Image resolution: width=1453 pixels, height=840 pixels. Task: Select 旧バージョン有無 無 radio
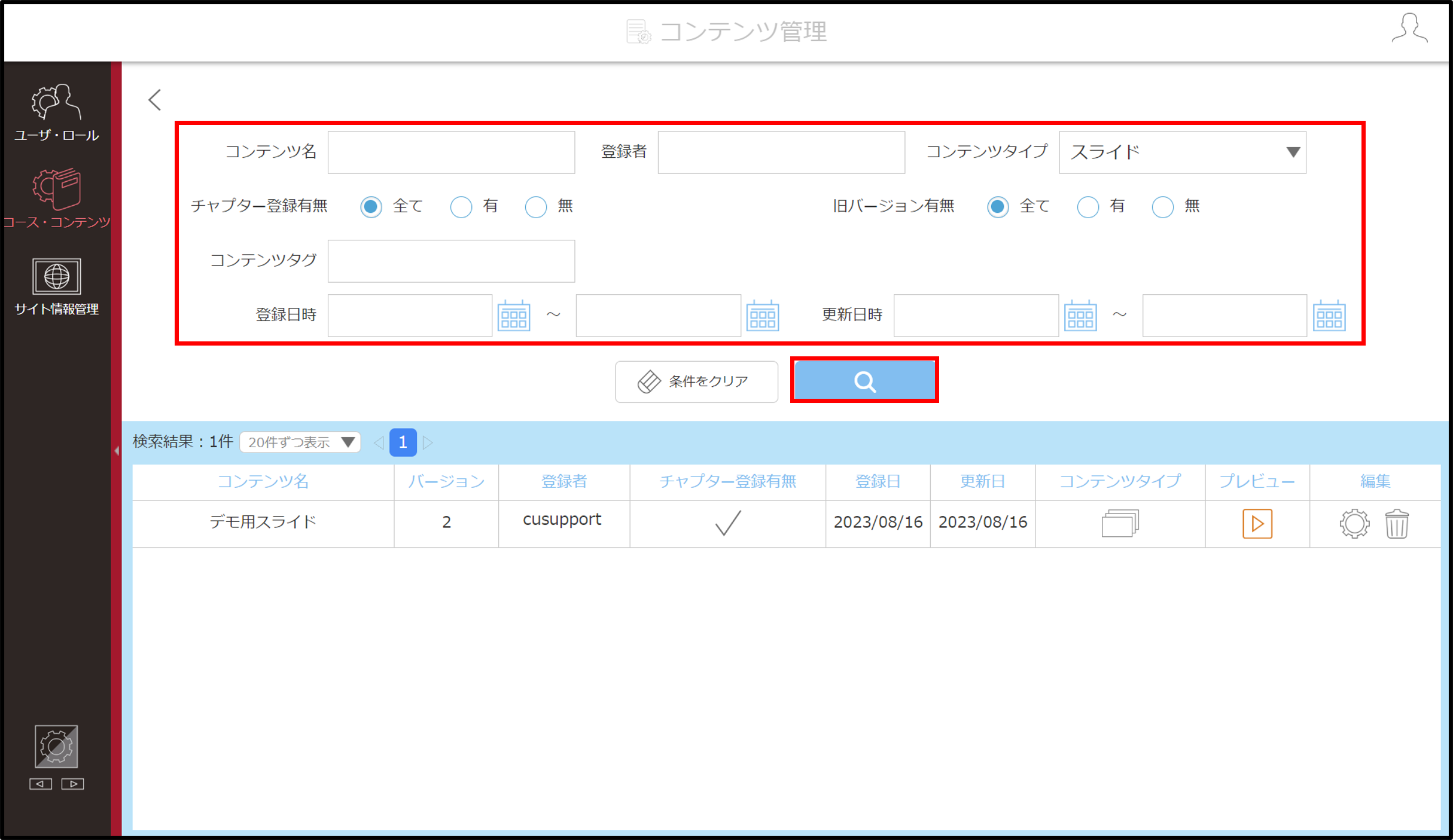(1162, 207)
